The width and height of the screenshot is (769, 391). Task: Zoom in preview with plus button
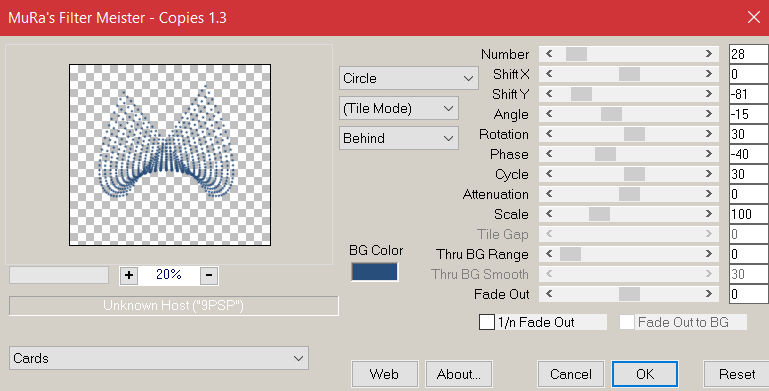pos(128,275)
